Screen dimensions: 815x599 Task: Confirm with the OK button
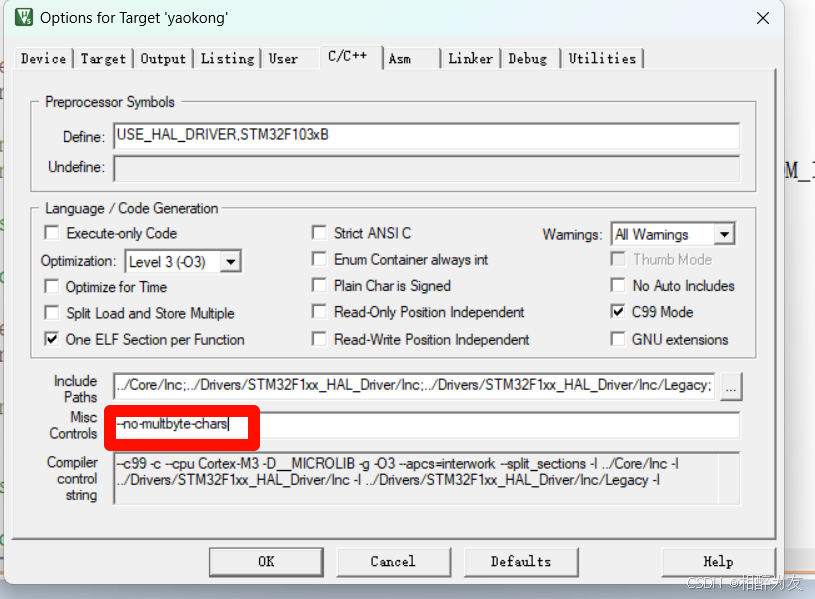266,562
